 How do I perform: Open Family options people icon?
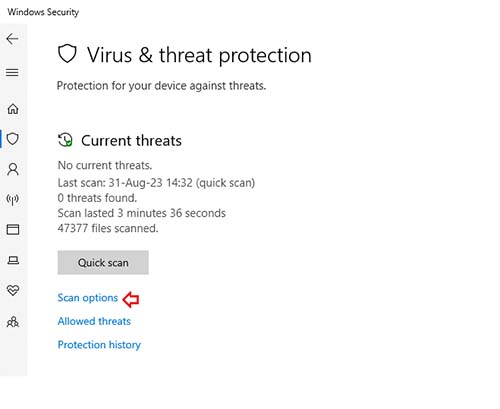tap(13, 322)
